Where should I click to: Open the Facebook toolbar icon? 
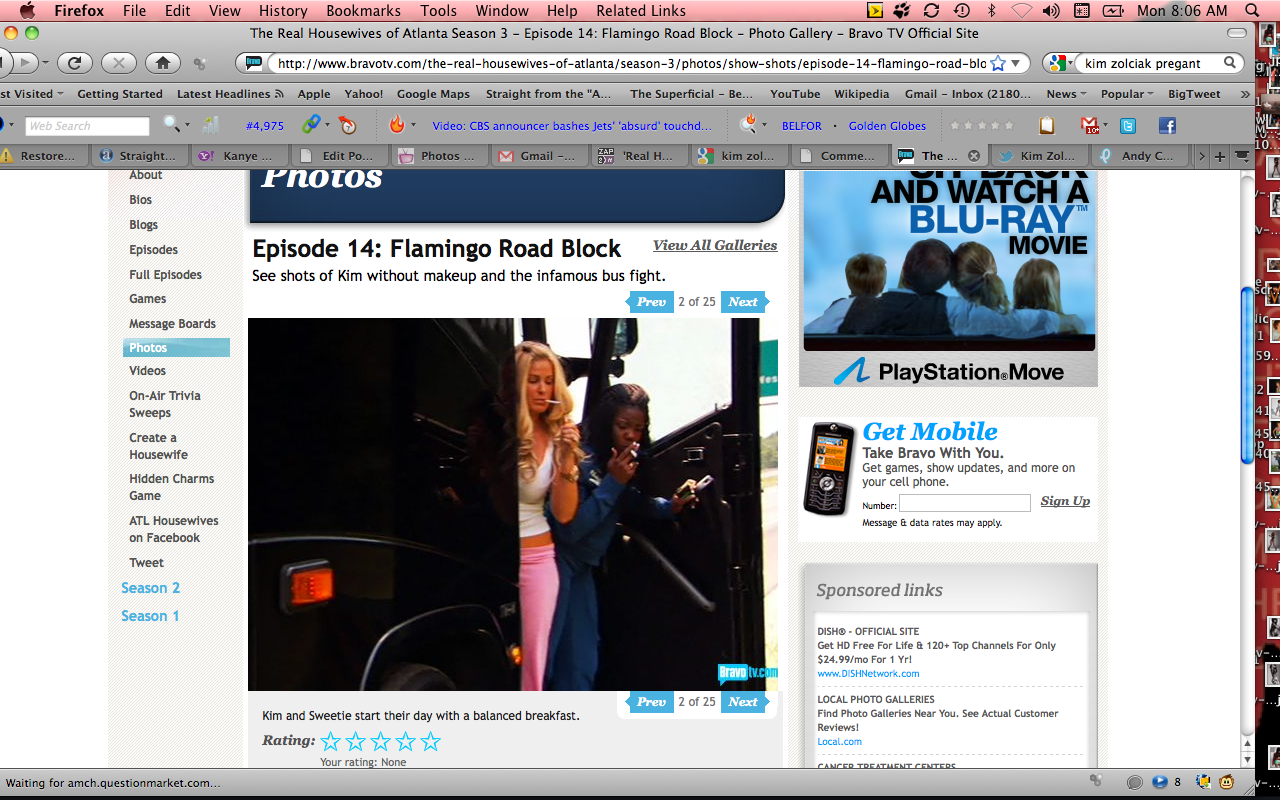[1166, 126]
